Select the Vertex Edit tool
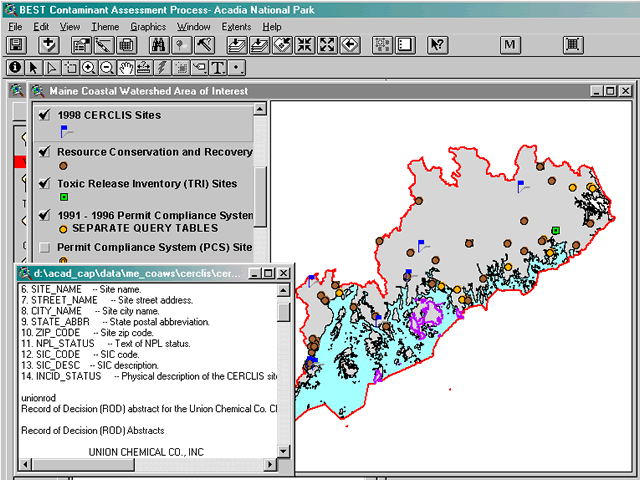 tap(52, 67)
